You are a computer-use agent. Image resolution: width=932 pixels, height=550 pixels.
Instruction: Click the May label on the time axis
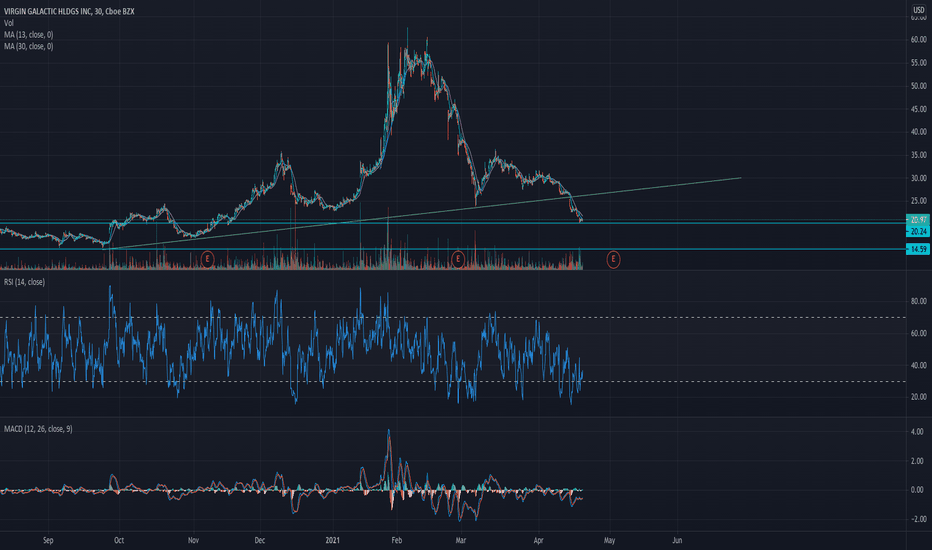[609, 540]
